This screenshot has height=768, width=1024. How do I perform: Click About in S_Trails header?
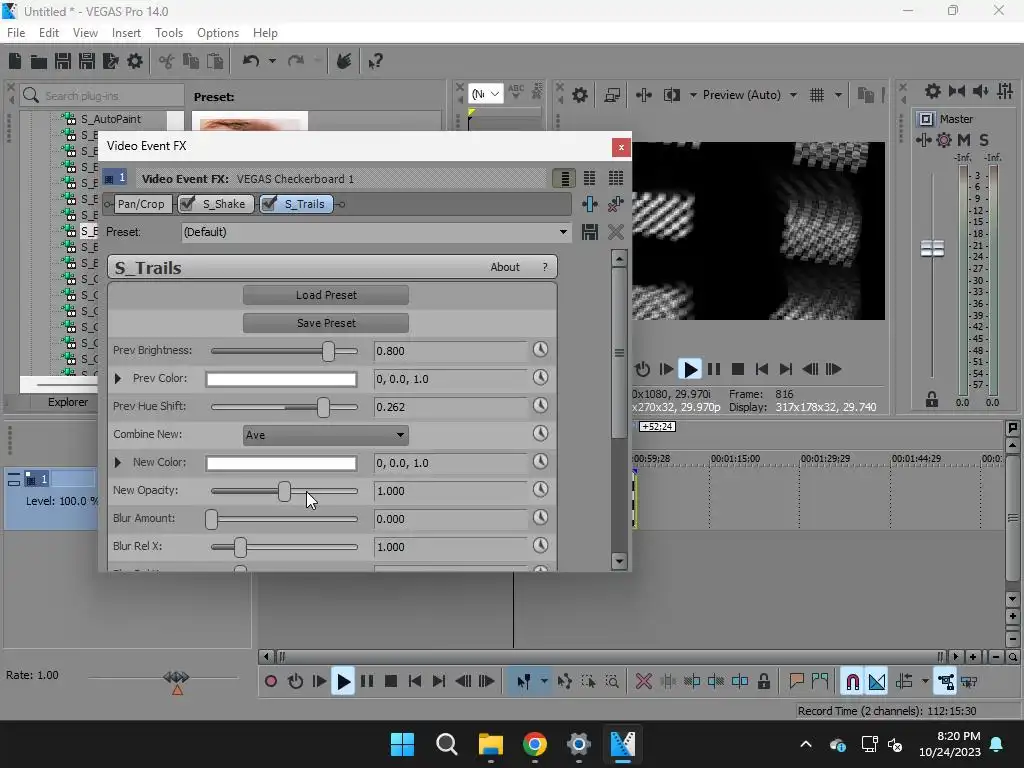pos(505,267)
